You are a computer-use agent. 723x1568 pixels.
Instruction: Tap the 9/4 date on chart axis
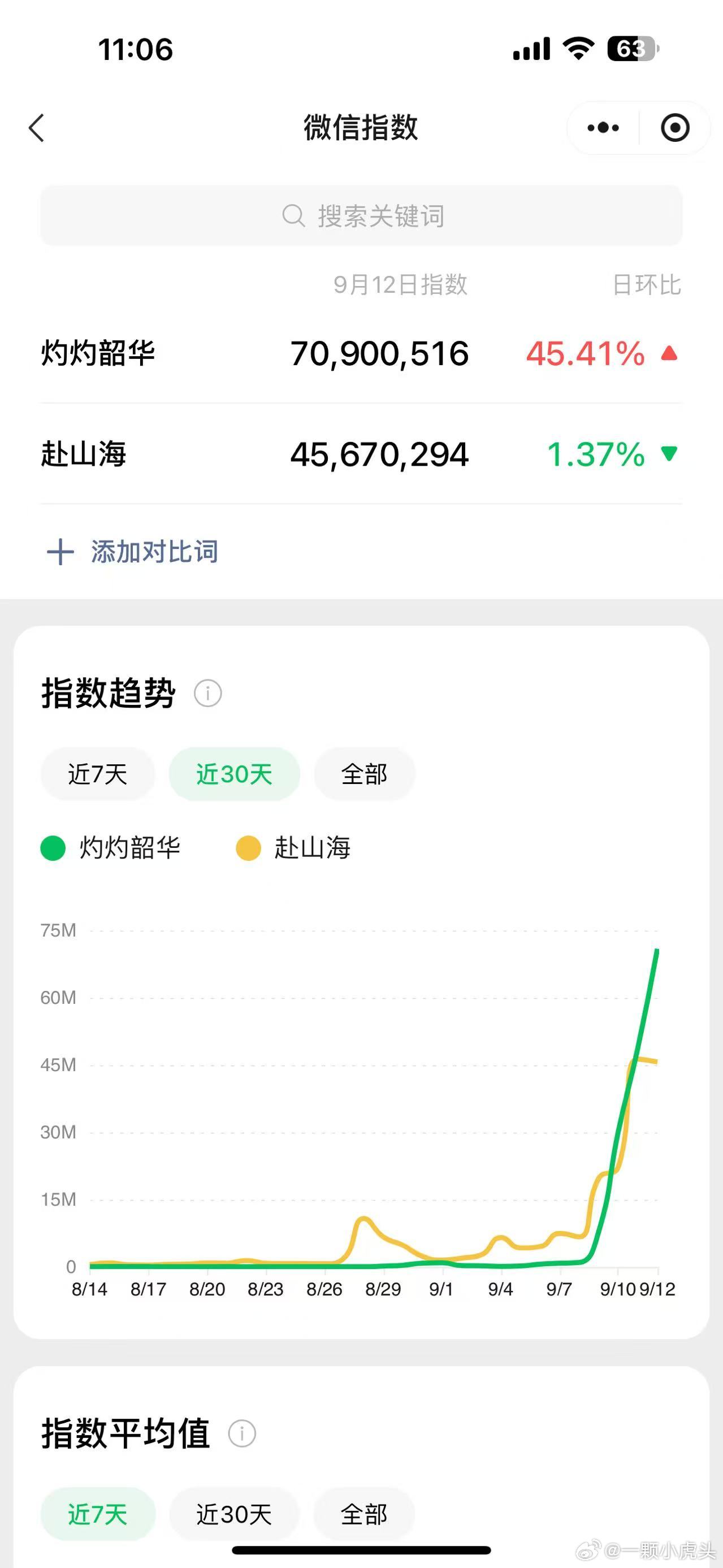[500, 1289]
